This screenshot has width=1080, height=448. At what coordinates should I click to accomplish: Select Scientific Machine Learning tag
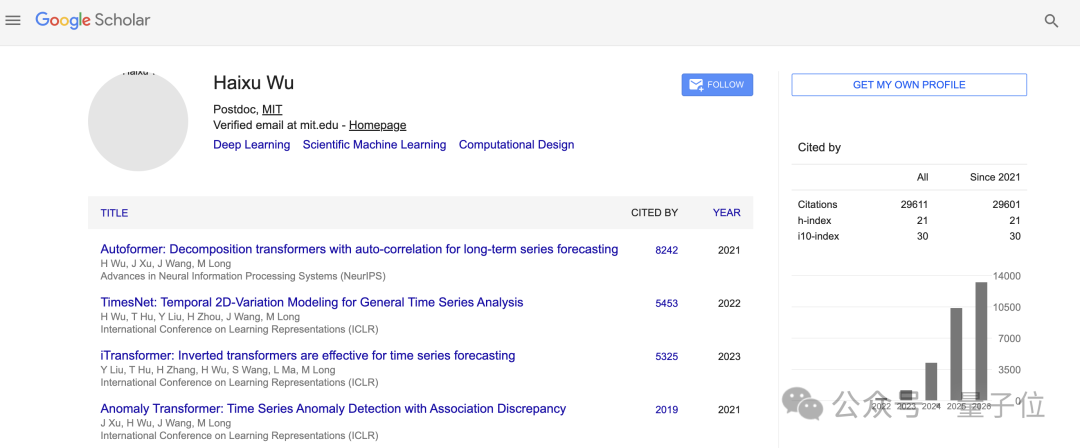pyautogui.click(x=375, y=145)
